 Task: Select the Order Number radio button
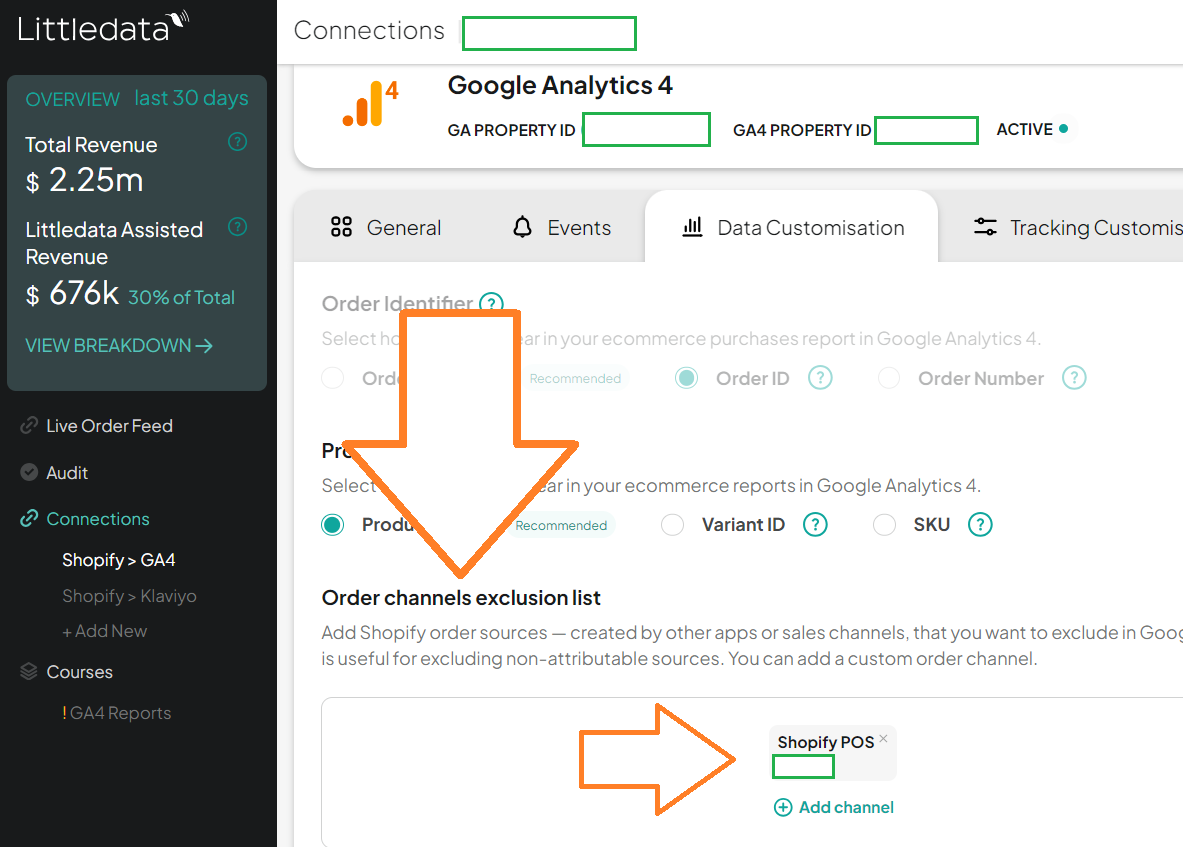point(889,378)
